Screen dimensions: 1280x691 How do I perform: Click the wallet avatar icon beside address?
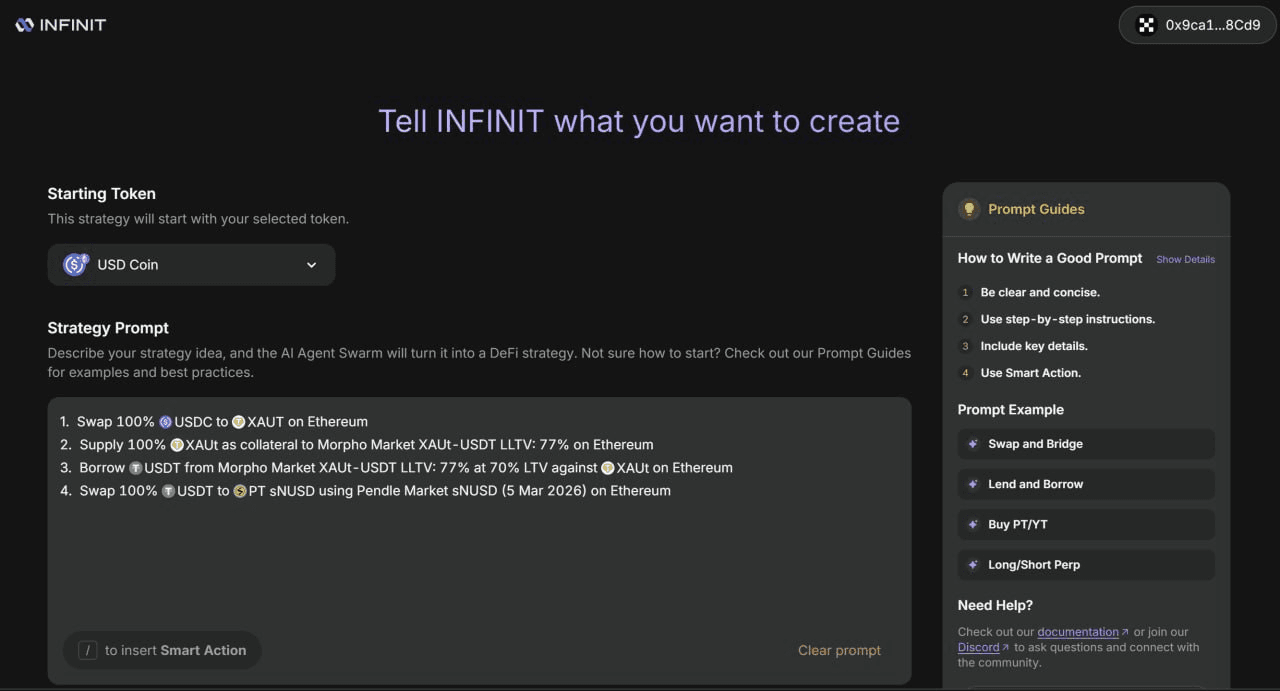point(1146,25)
